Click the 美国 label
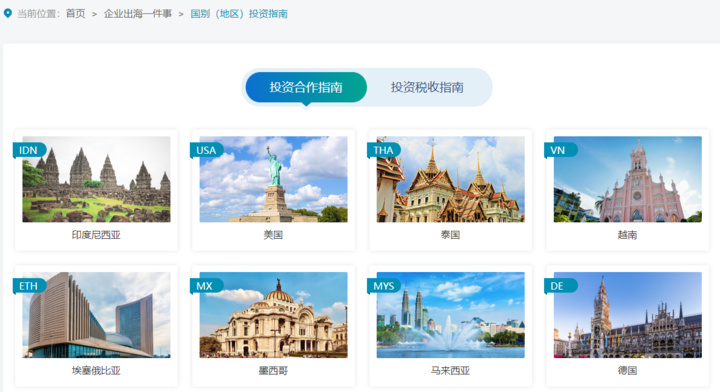 pyautogui.click(x=273, y=235)
